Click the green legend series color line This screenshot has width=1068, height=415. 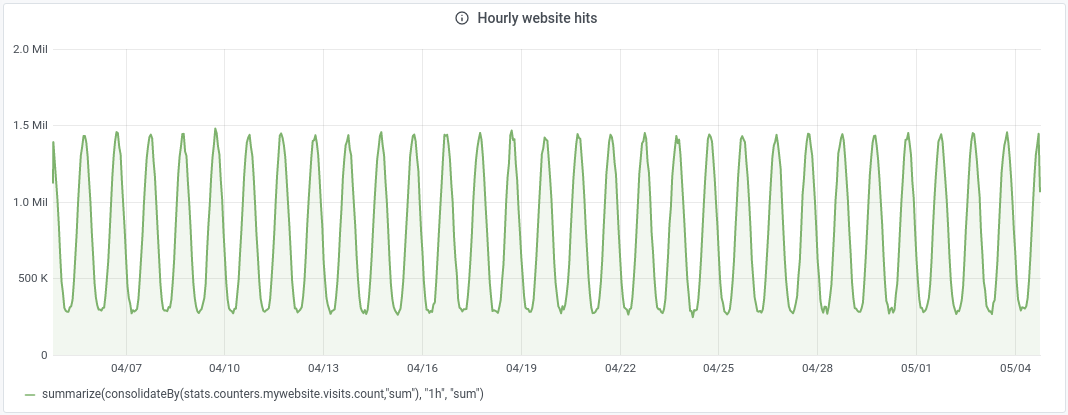30,395
